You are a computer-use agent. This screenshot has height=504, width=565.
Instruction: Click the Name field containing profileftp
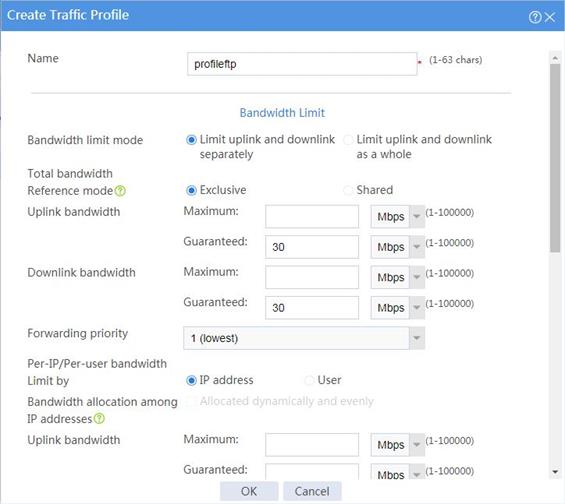302,64
